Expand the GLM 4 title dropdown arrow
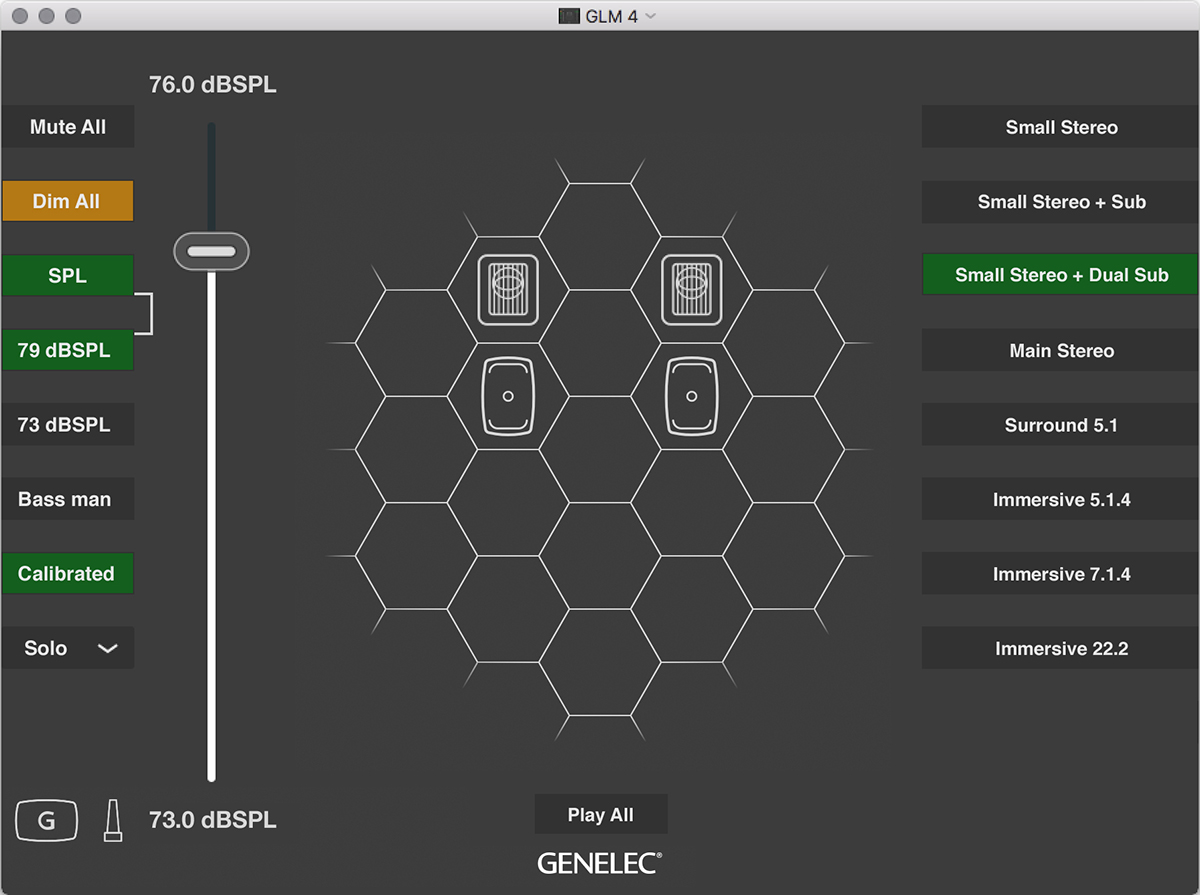This screenshot has width=1200, height=895. tap(651, 16)
